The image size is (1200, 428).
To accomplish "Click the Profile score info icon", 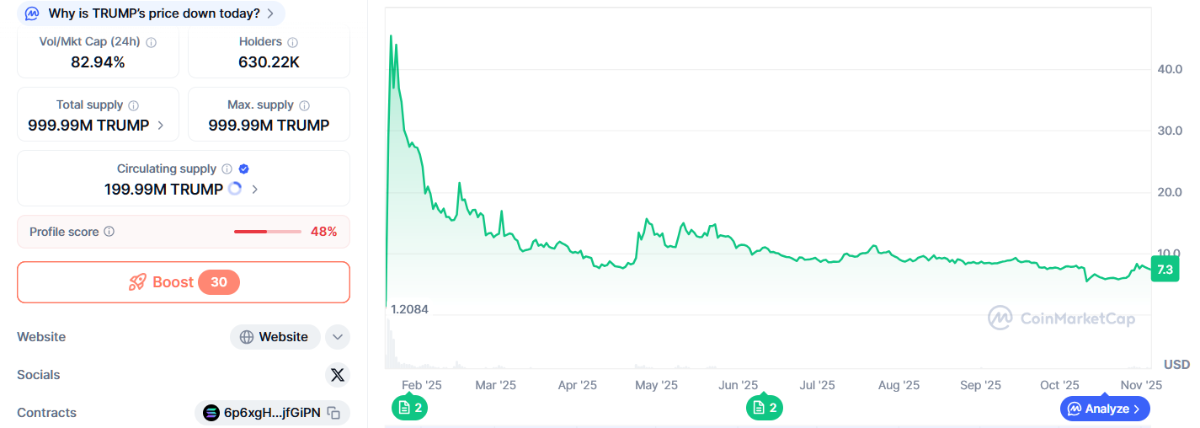I will click(x=109, y=232).
